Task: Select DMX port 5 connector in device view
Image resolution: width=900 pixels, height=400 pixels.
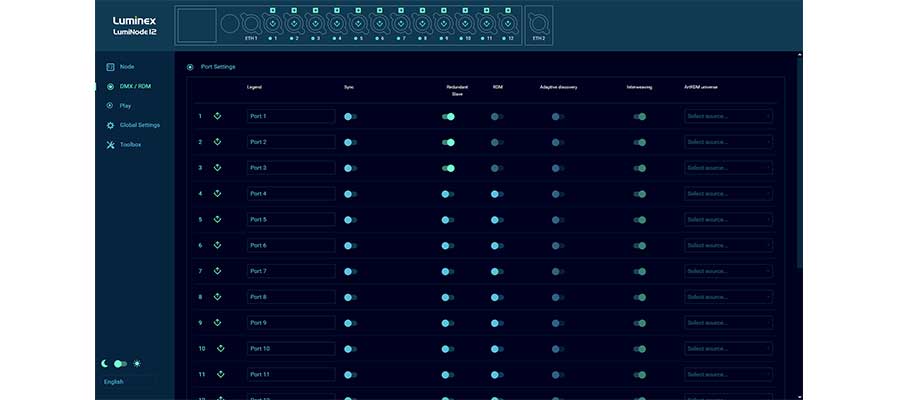Action: point(358,24)
